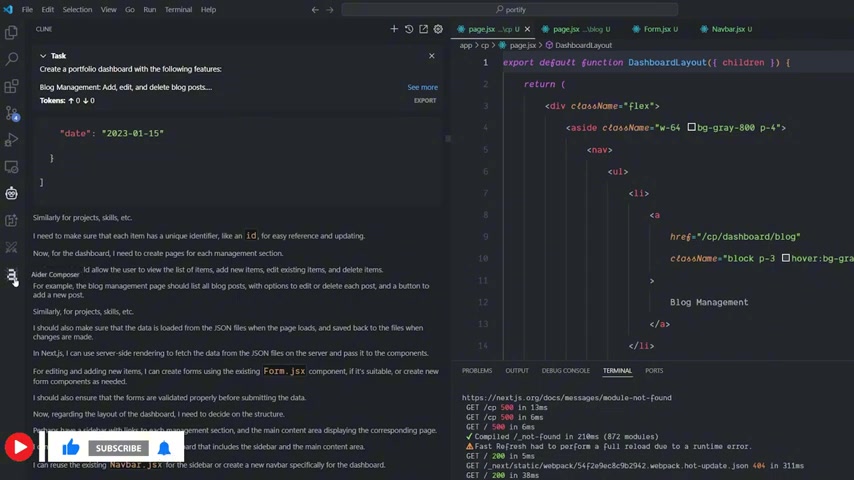This screenshot has height=480, width=854.
Task: Click the inline 'id' code in Cline message
Action: 251,235
